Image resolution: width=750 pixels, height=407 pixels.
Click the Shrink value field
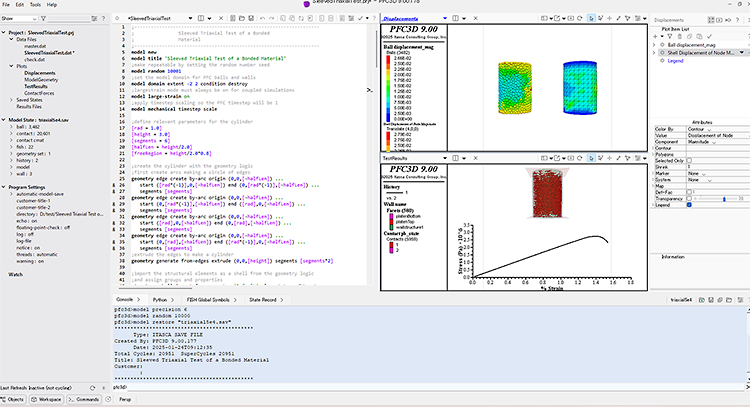717,167
